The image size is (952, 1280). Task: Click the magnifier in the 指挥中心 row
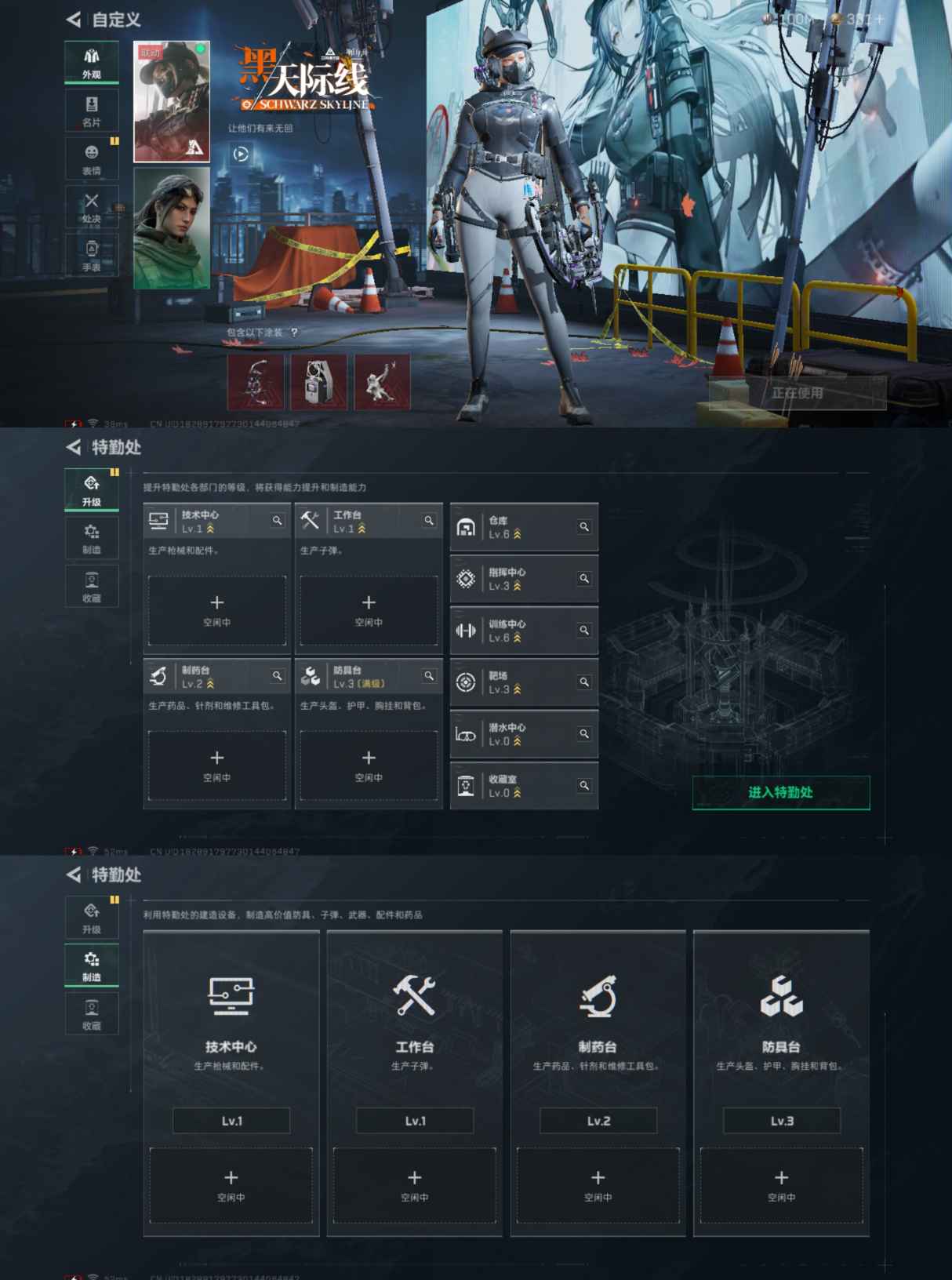(x=584, y=579)
